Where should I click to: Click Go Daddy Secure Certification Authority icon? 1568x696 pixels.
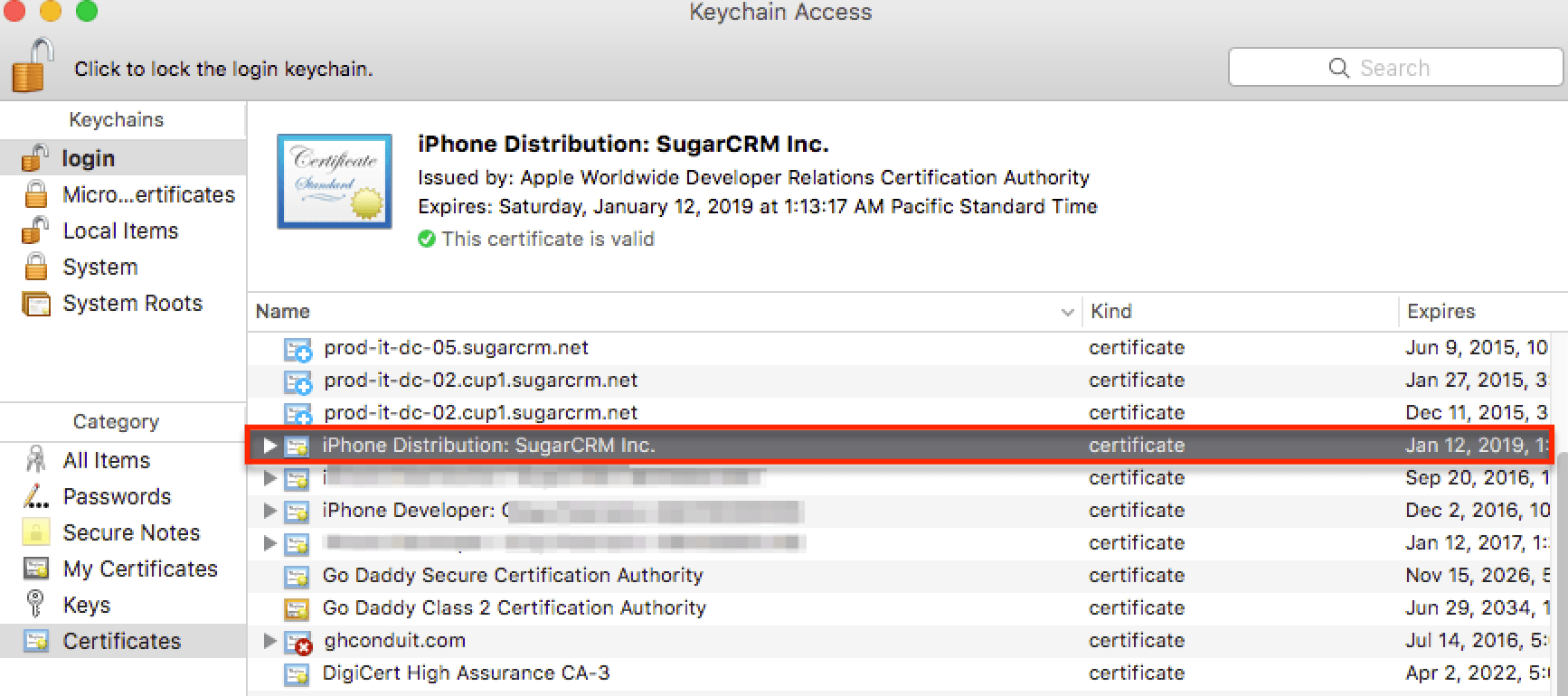coord(297,577)
